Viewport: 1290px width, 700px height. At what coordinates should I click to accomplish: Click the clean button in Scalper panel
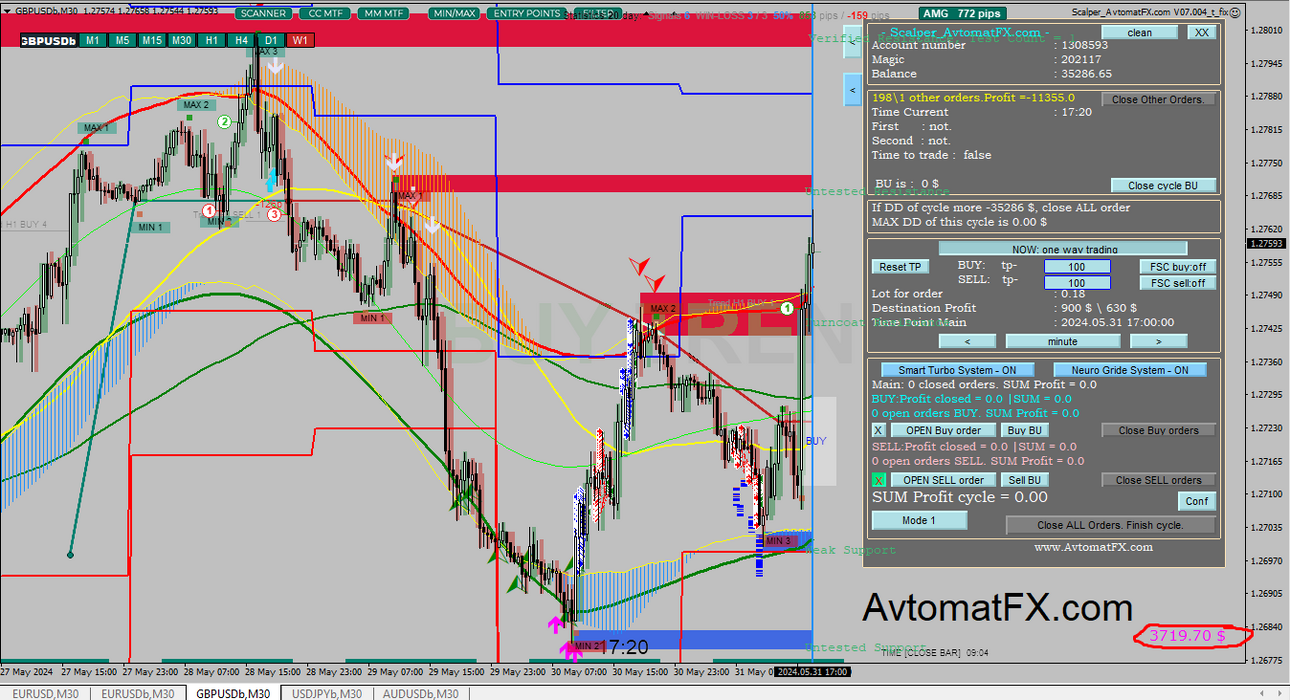(1139, 32)
